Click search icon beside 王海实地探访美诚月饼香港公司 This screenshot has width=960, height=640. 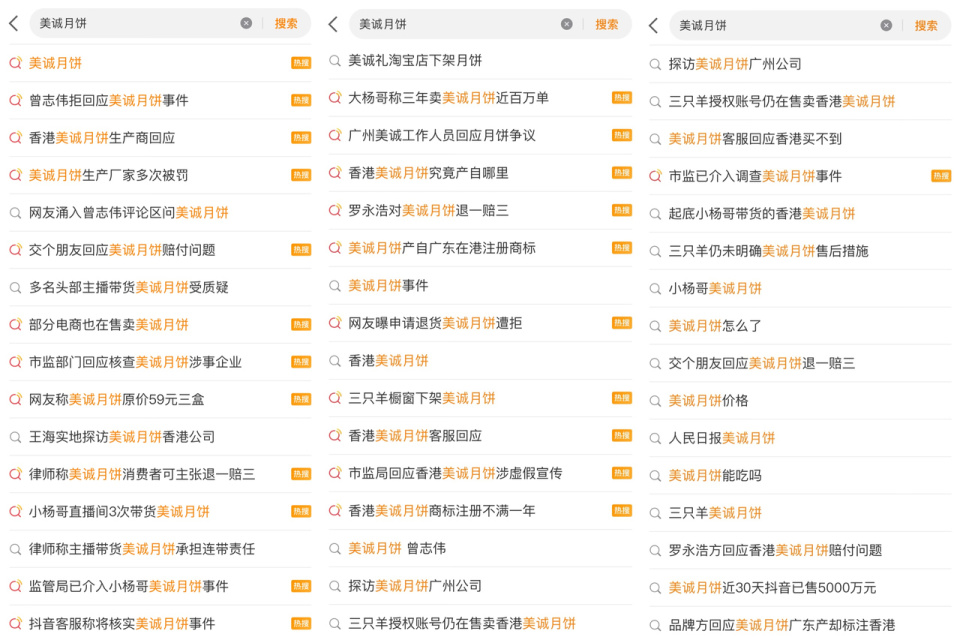[15, 437]
